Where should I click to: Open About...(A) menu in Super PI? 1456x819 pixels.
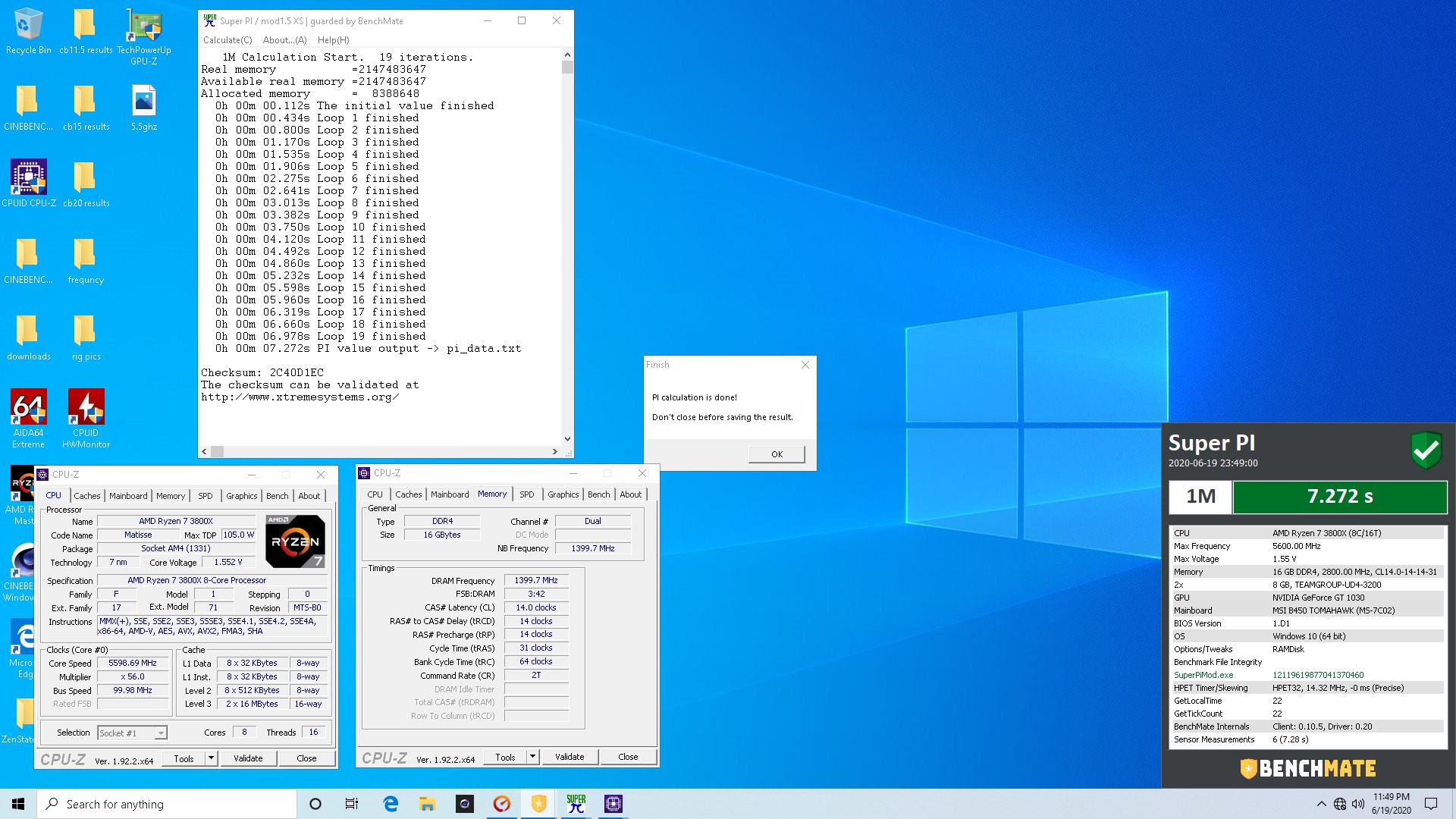point(284,40)
